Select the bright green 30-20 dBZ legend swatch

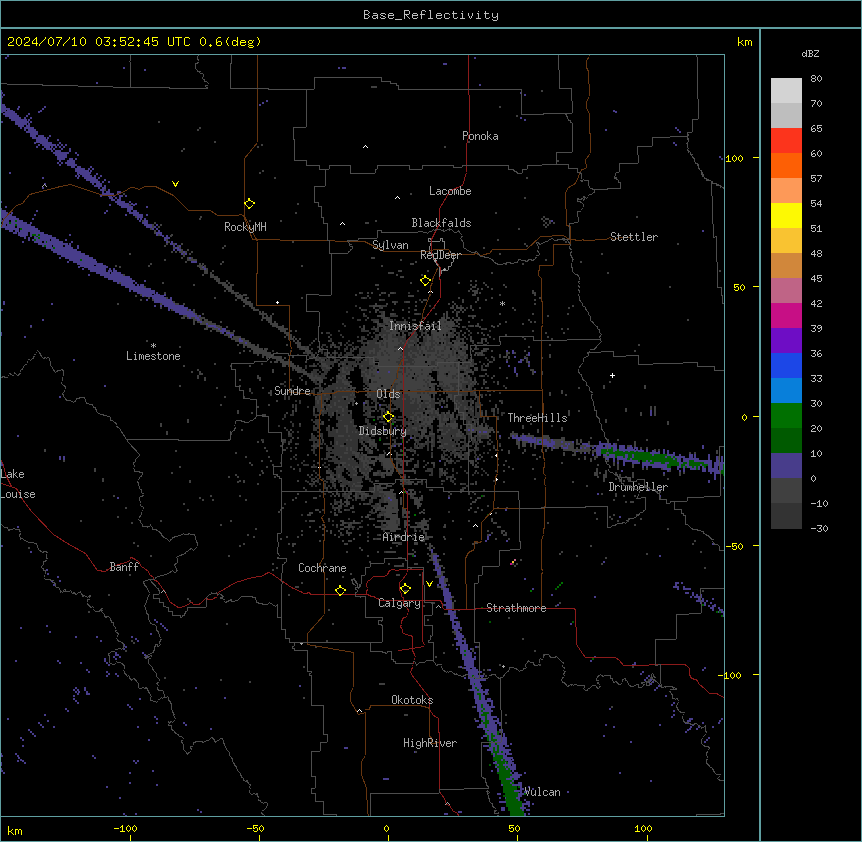786,416
